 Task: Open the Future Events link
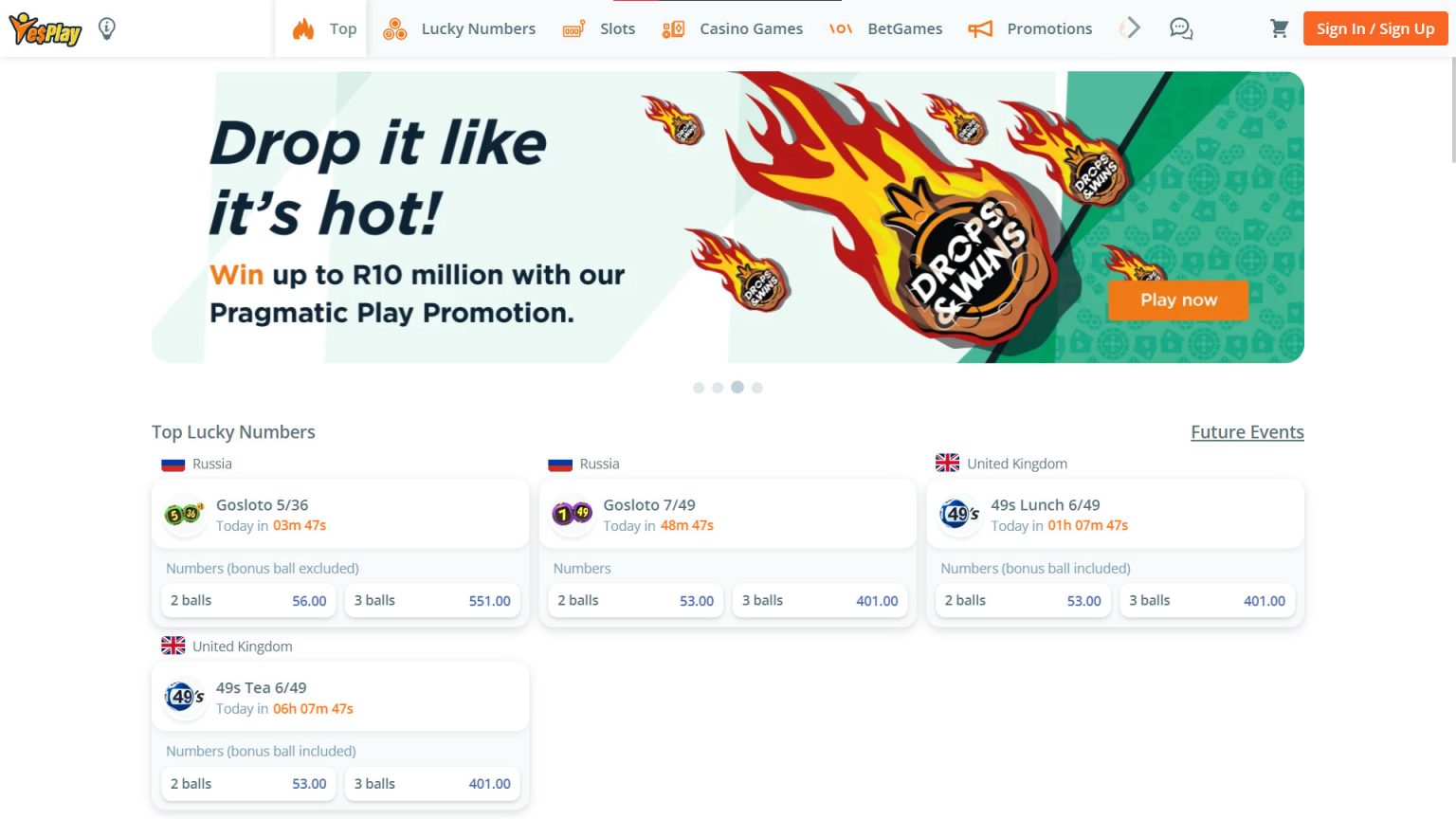1247,432
